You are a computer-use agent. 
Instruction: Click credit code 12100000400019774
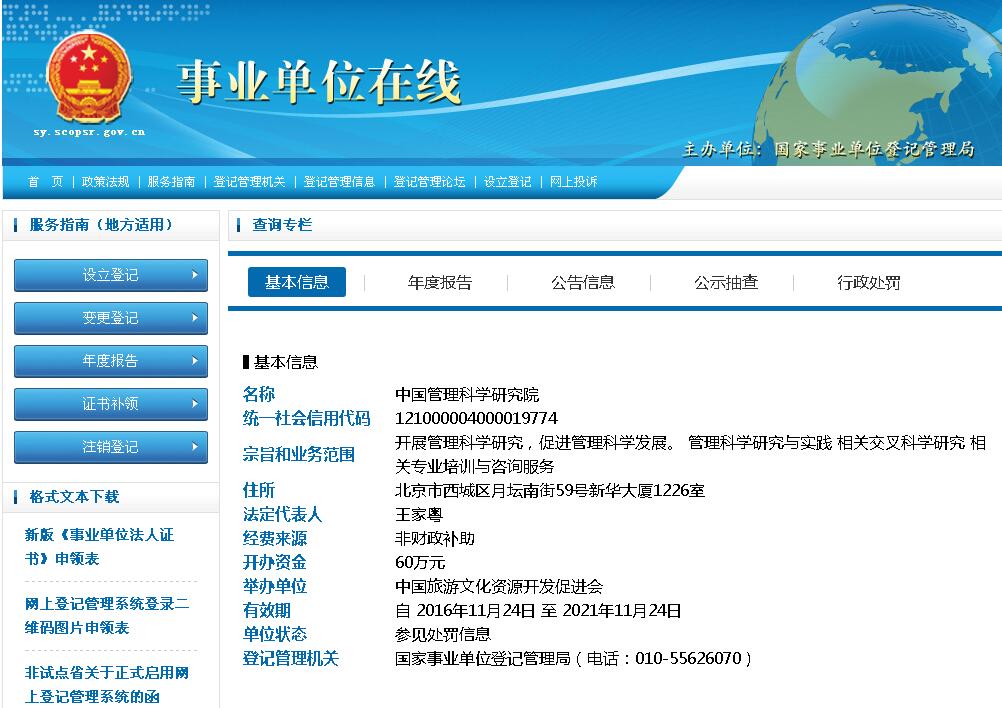476,418
